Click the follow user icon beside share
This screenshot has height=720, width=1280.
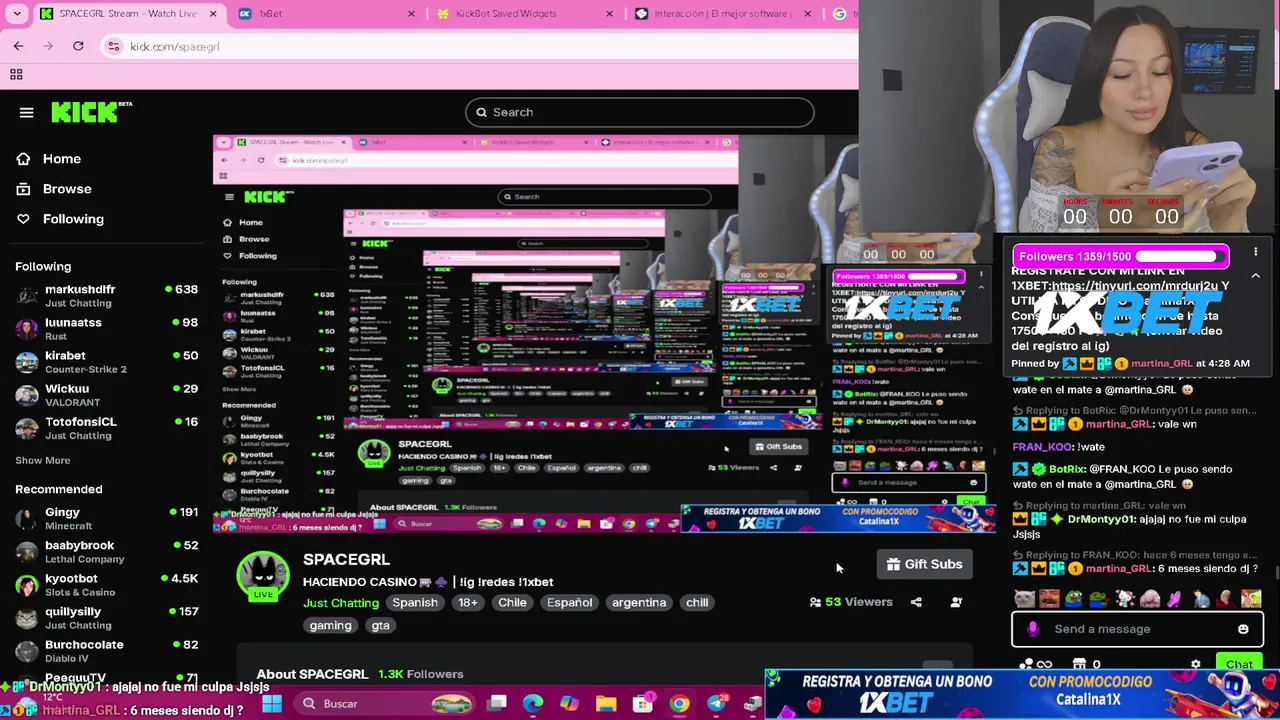956,602
